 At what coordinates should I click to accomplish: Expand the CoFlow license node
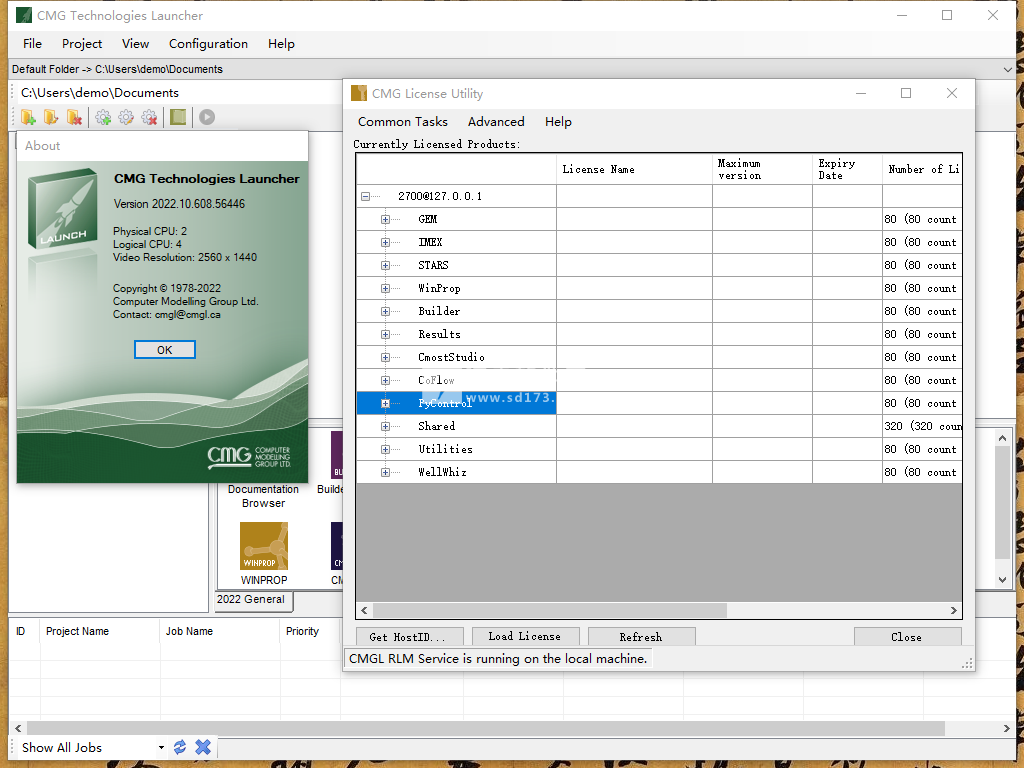pos(385,380)
